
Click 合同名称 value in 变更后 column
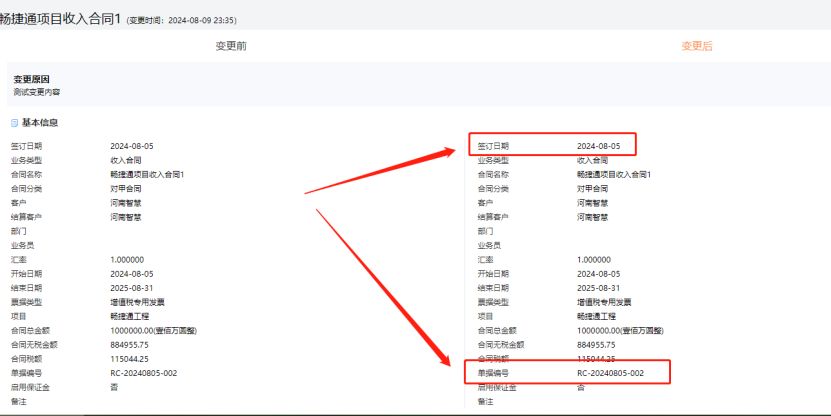click(x=614, y=174)
